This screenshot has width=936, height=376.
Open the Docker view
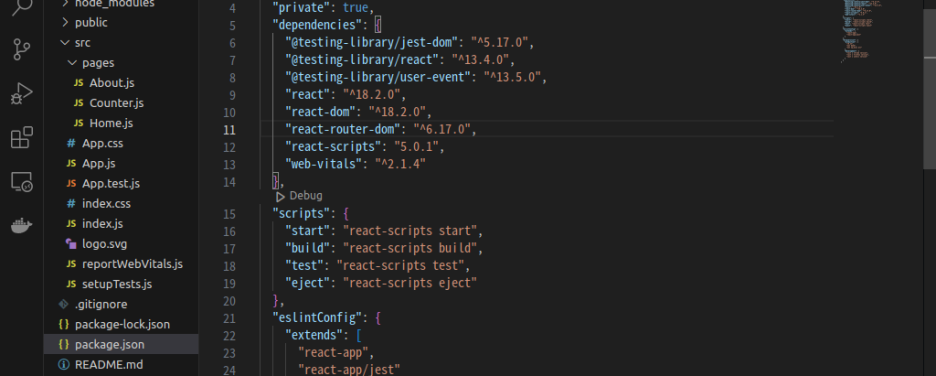[21, 225]
